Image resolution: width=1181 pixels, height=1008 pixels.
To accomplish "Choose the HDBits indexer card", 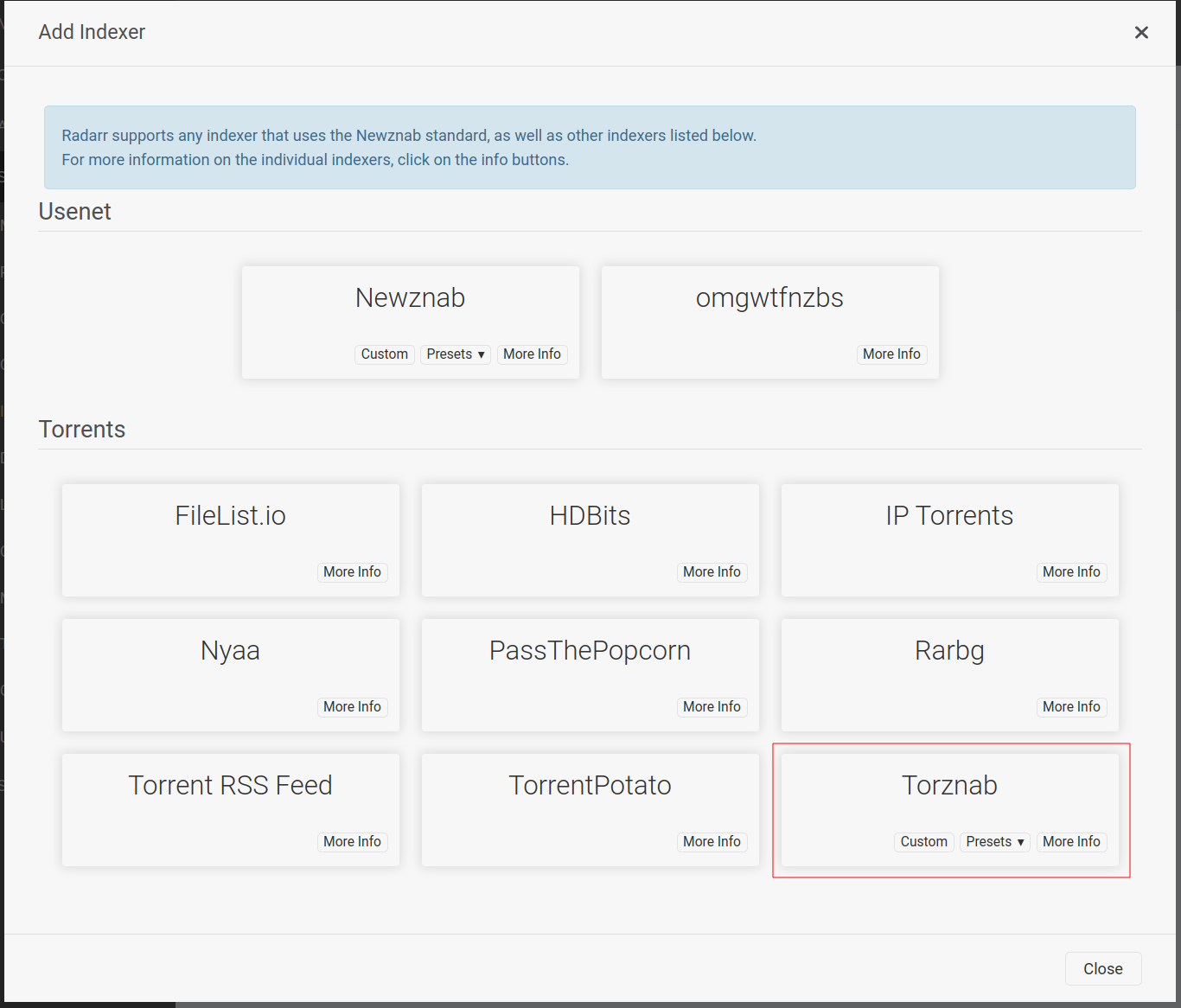I will [590, 540].
